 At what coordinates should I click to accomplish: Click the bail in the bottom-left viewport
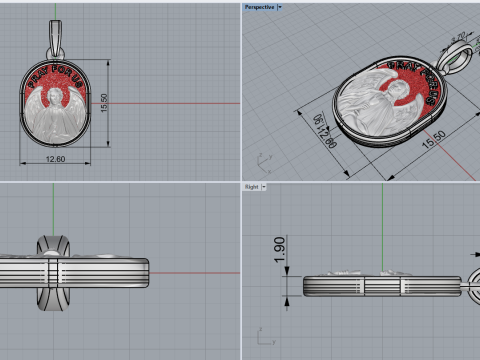tap(53, 273)
